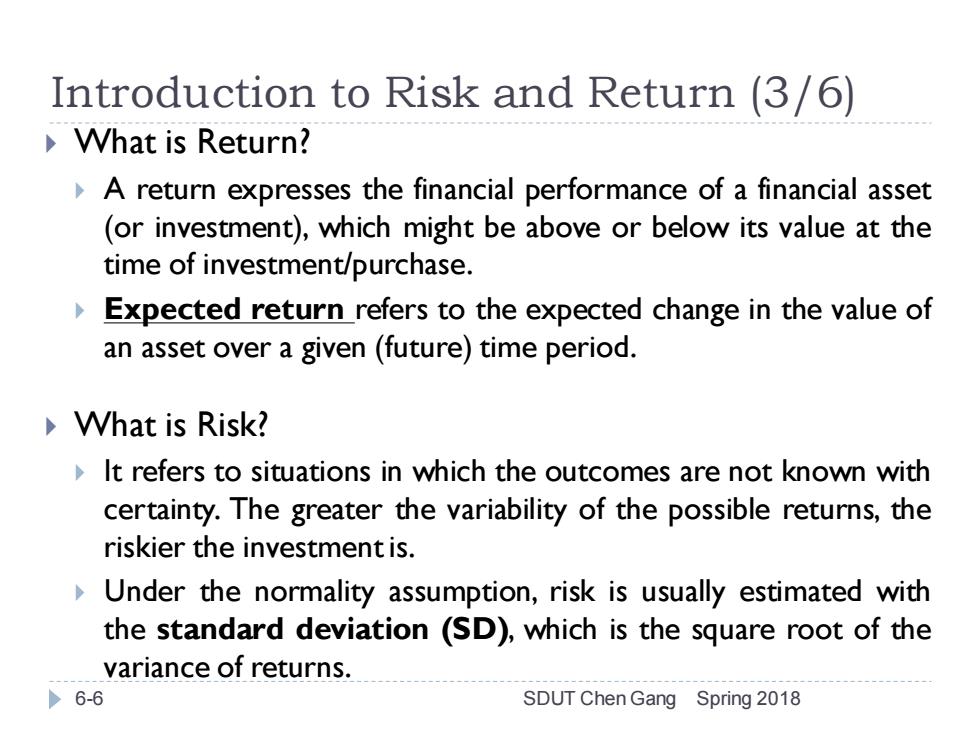The width and height of the screenshot is (980, 735).
Task: Click the sub-bullet before 'It refers to situations'
Action: (79, 472)
